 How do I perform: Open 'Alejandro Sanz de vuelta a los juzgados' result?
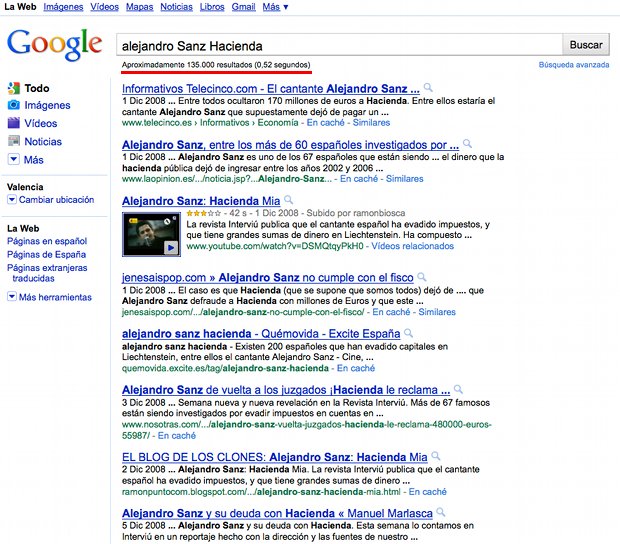click(x=286, y=390)
